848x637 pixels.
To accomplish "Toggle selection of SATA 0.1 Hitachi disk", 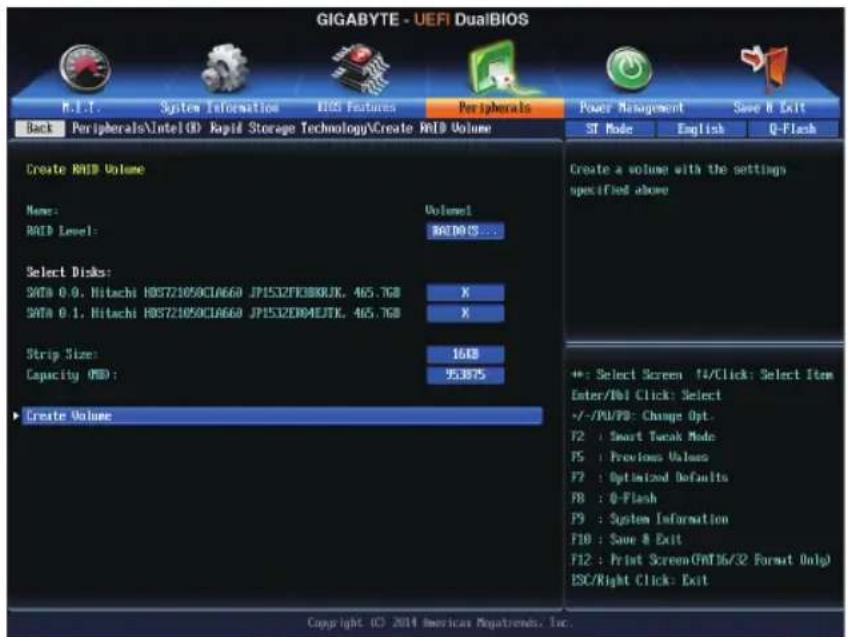I will point(465,313).
